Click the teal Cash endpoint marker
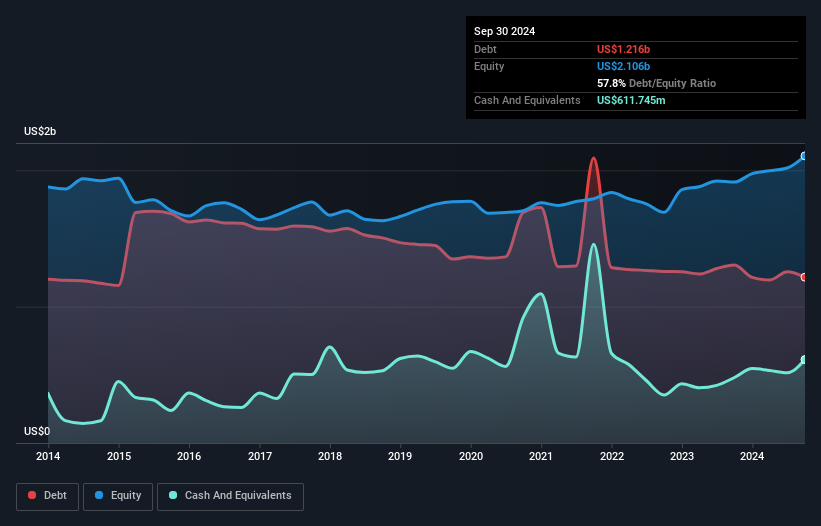 804,360
